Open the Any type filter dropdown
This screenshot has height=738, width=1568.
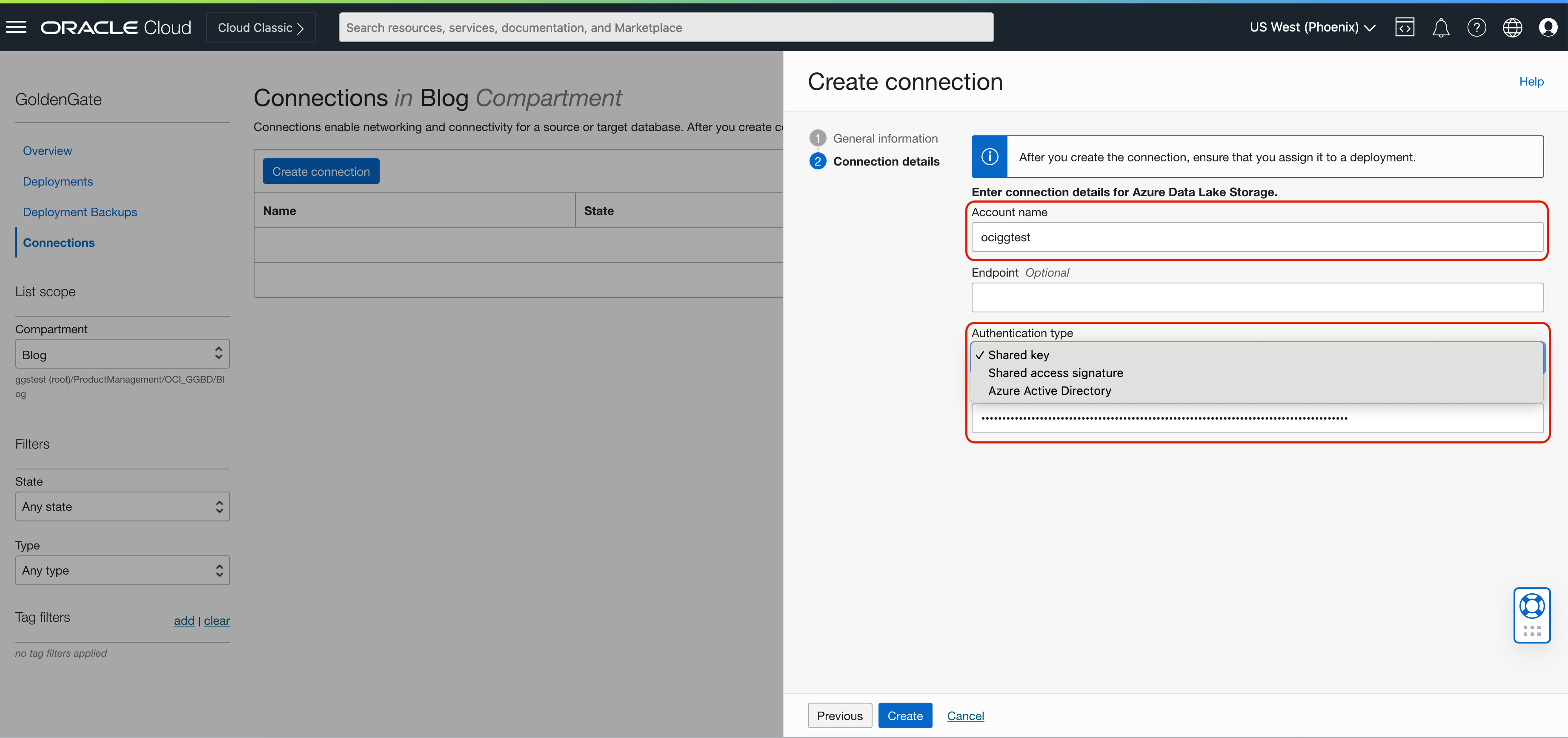(122, 571)
